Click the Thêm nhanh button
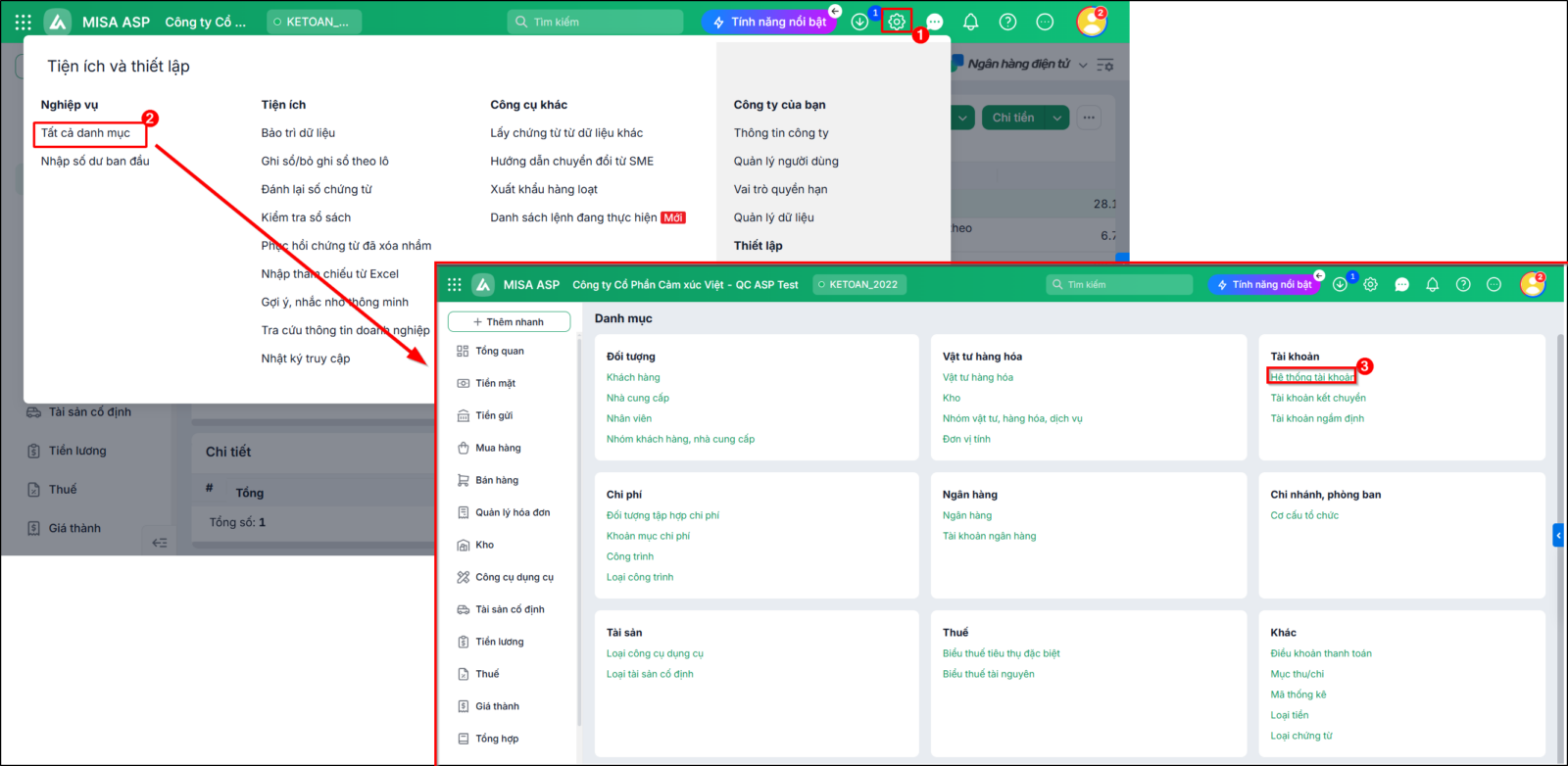 tap(509, 321)
